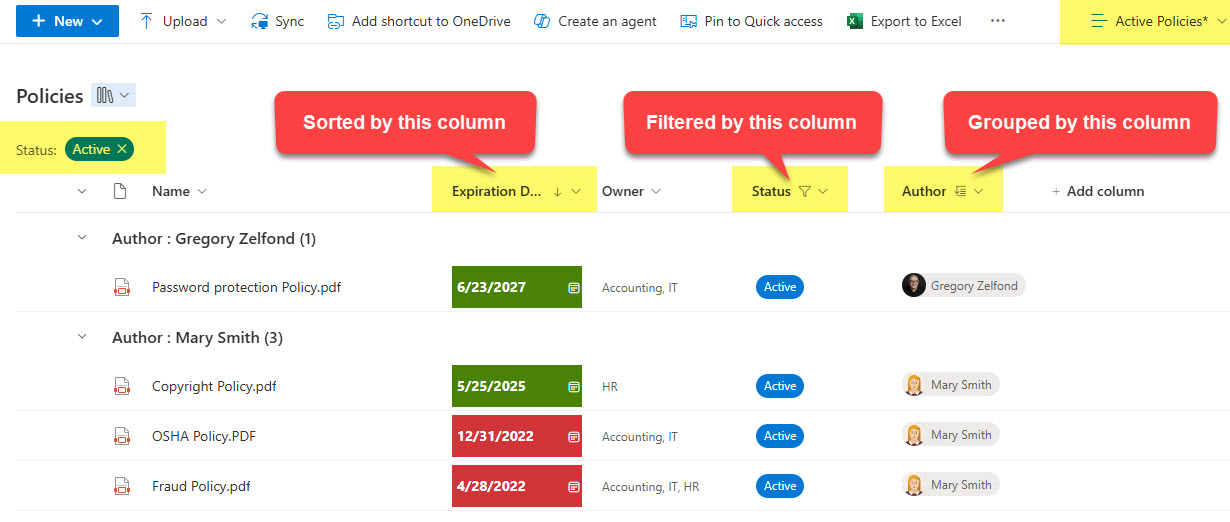Click the Sync icon
The height and width of the screenshot is (522, 1230).
[x=260, y=21]
